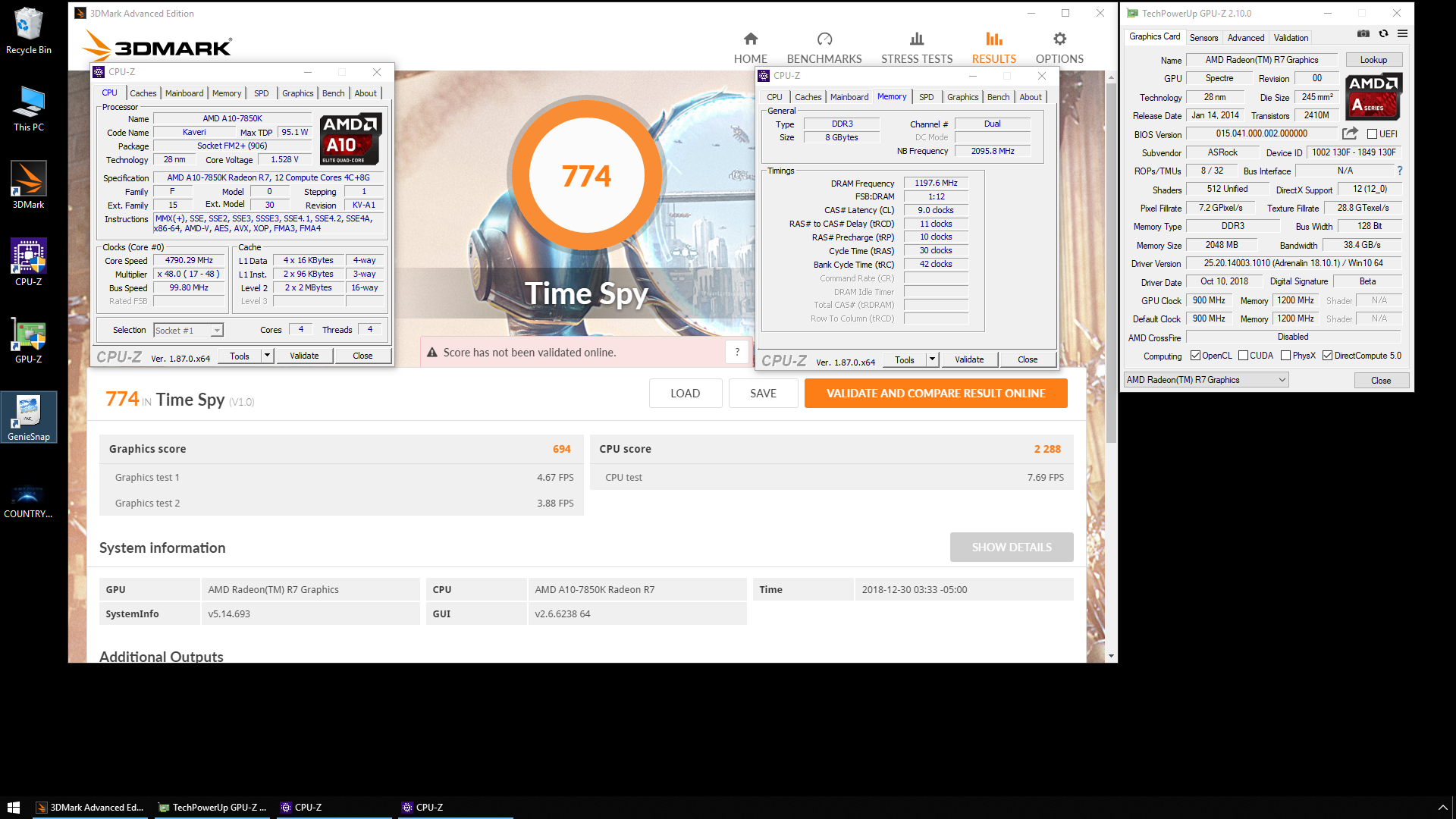Select the 'Graphics test 1' row
Image resolution: width=1456 pixels, height=819 pixels.
tap(341, 478)
